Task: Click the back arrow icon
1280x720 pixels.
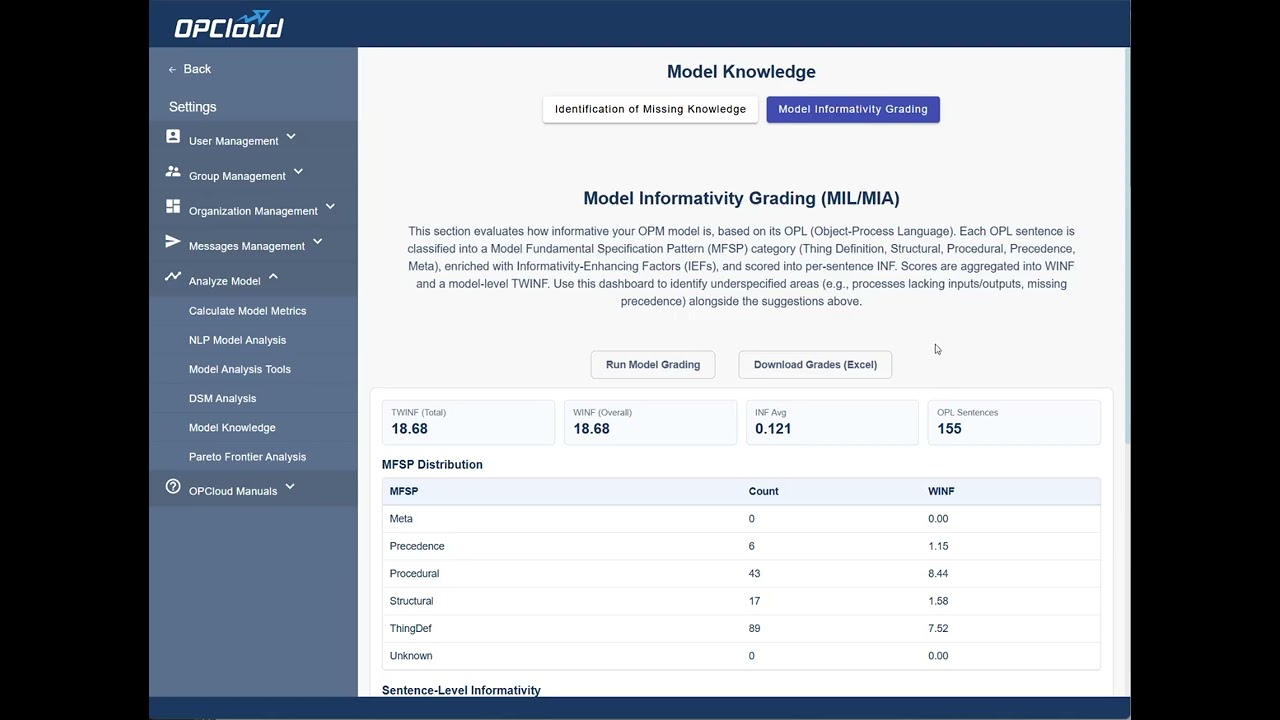Action: coord(172,69)
